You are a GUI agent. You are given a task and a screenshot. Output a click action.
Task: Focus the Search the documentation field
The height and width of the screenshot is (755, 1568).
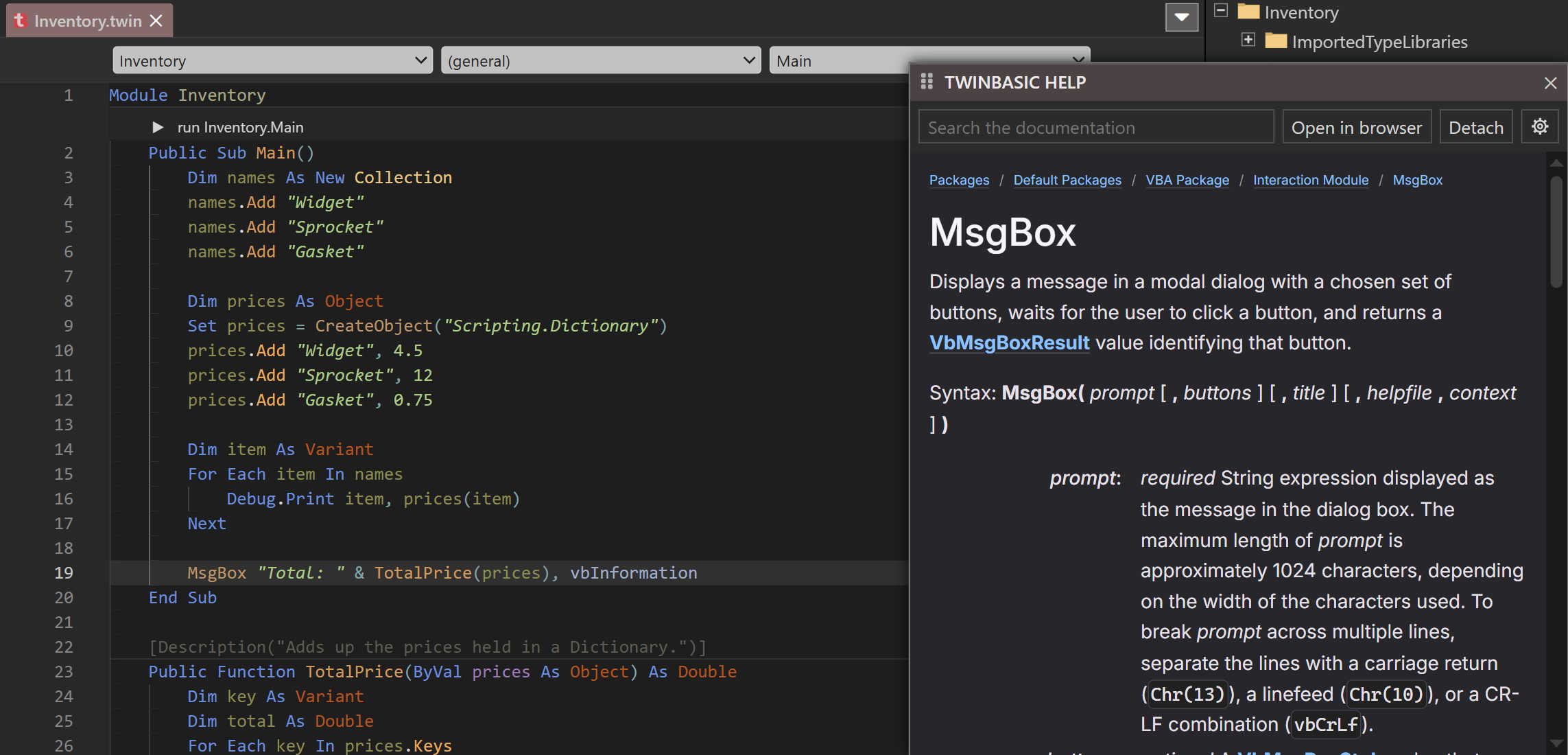[x=1095, y=127]
